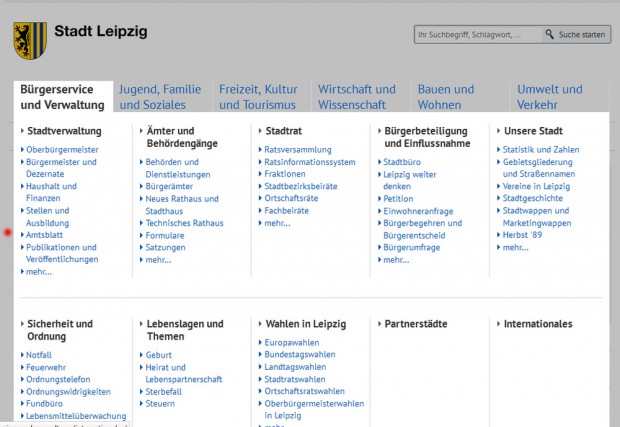The width and height of the screenshot is (620, 427).
Task: Open Partnerstädte heading
Action: [416, 324]
